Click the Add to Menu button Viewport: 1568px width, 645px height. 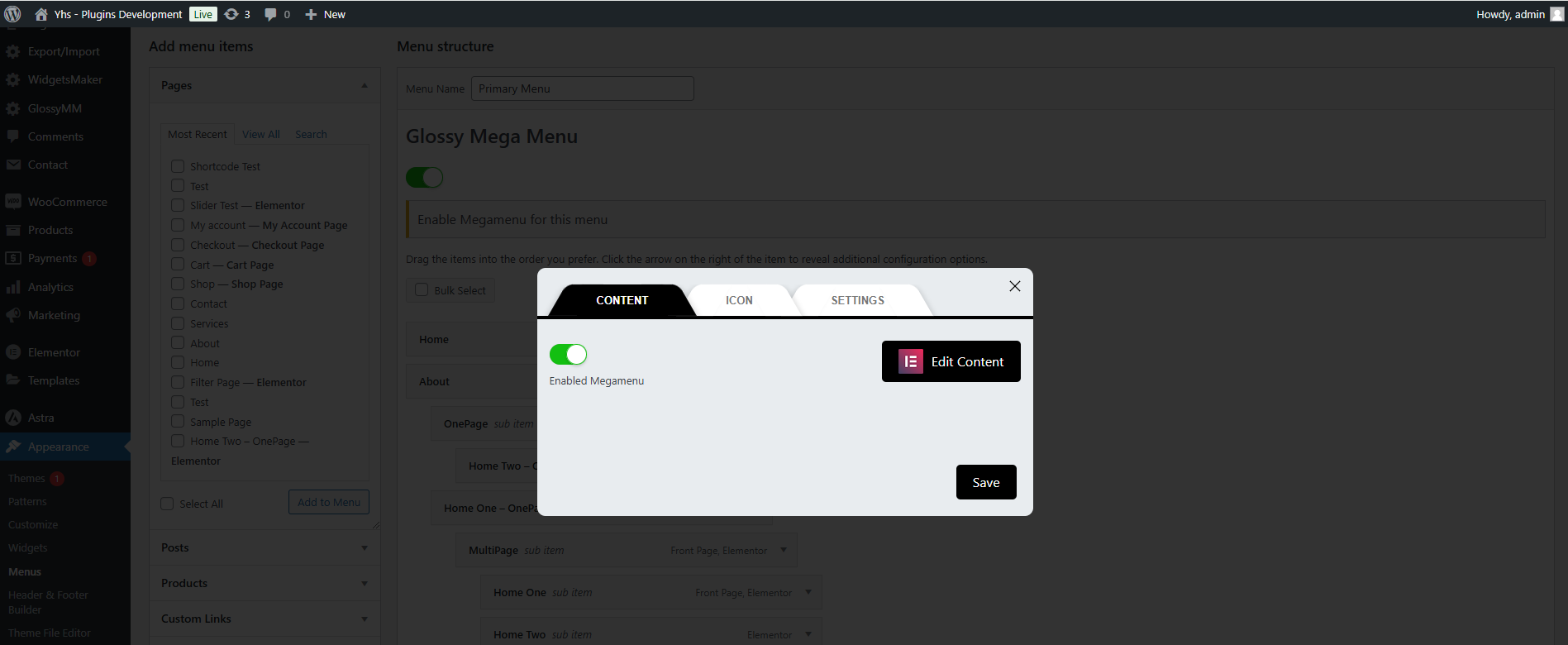[329, 502]
